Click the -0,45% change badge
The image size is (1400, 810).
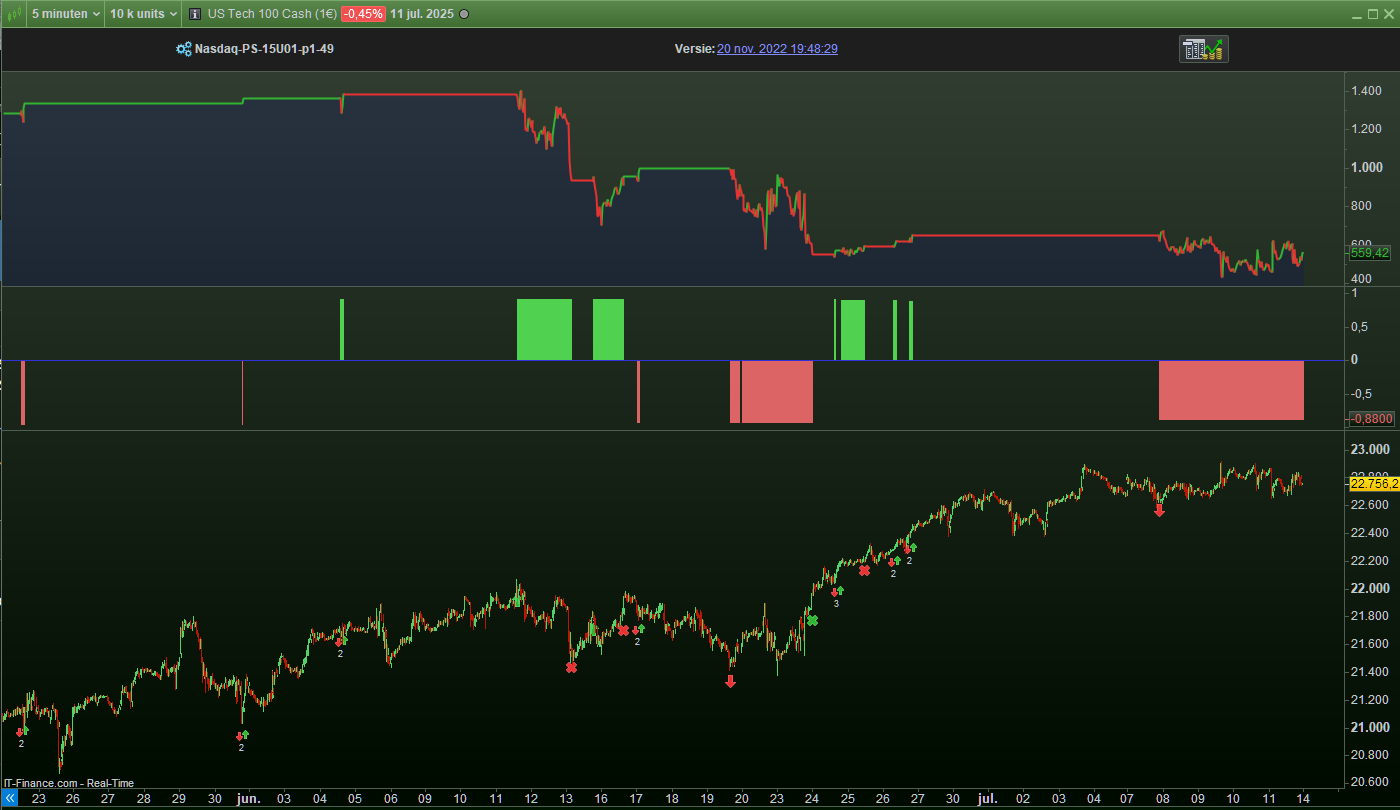click(x=361, y=14)
